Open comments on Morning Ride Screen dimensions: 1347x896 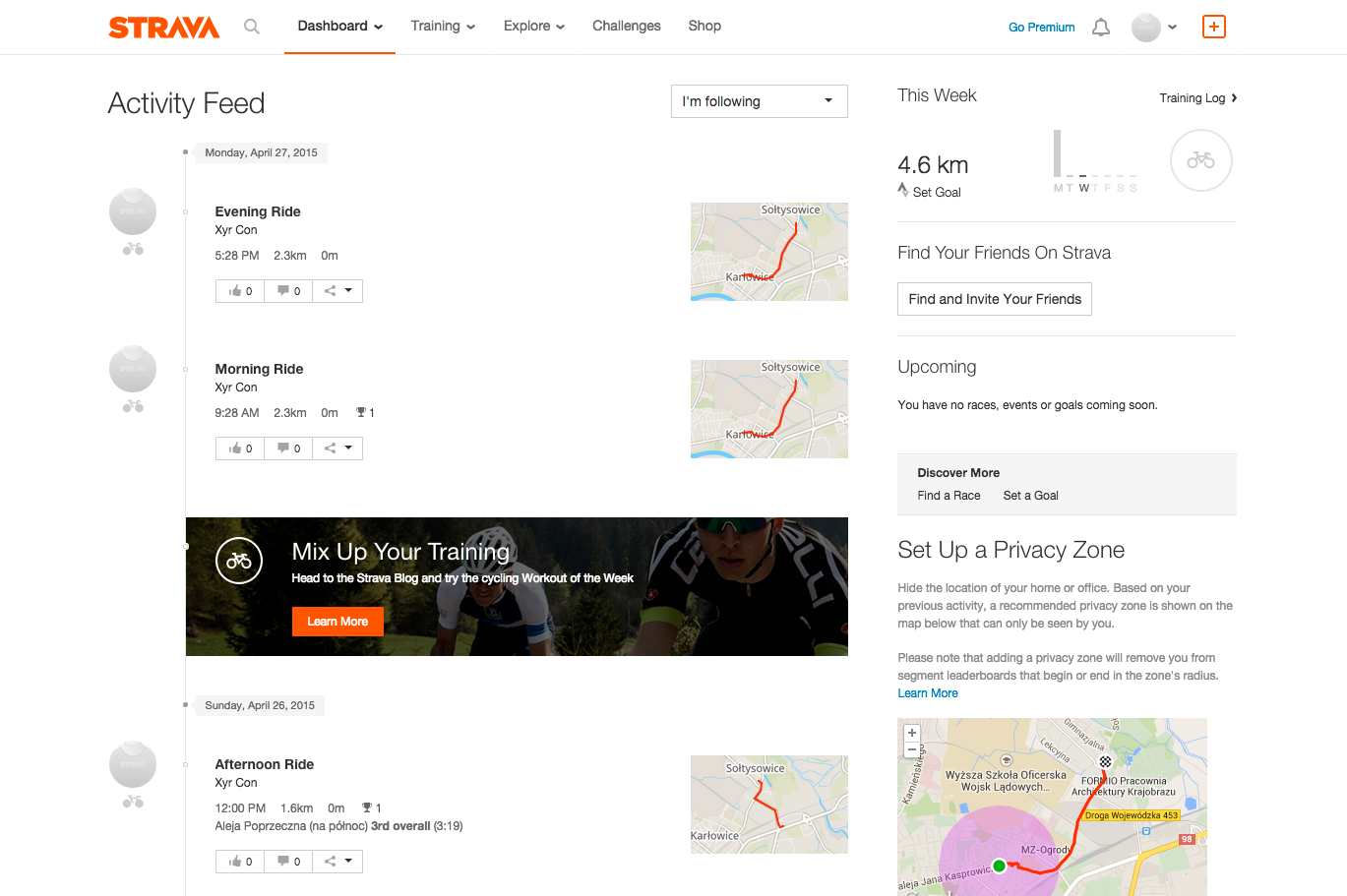click(288, 448)
